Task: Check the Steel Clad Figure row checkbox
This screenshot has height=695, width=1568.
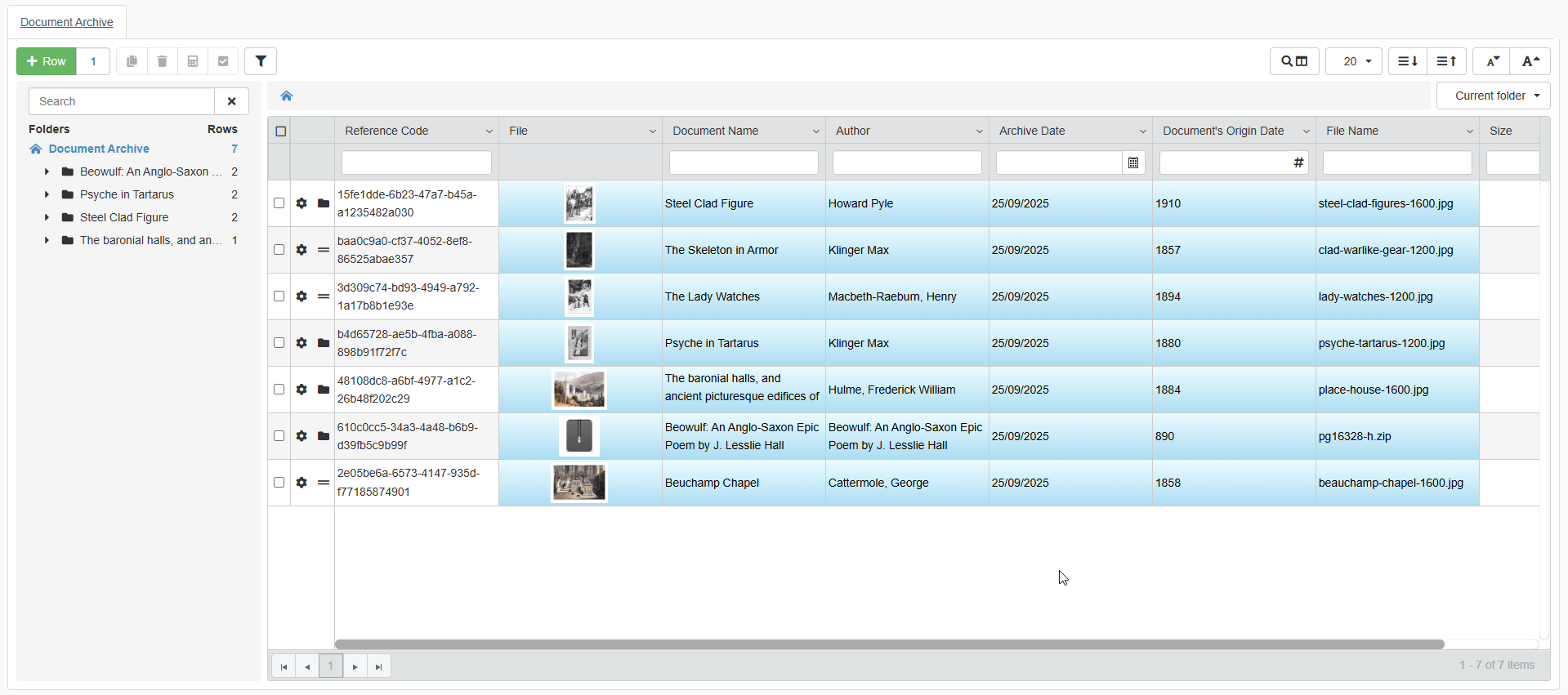Action: point(279,203)
